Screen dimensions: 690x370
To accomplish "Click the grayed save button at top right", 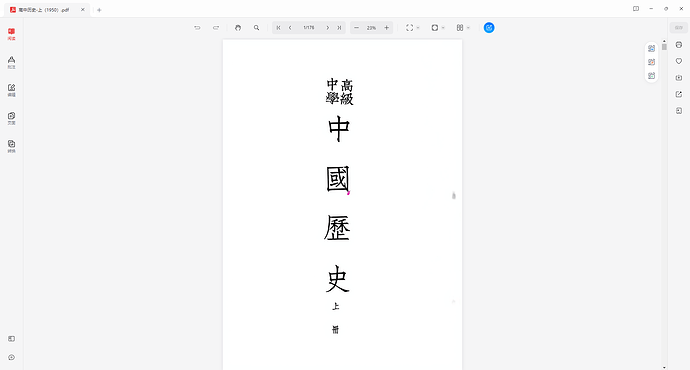I will pos(679,28).
